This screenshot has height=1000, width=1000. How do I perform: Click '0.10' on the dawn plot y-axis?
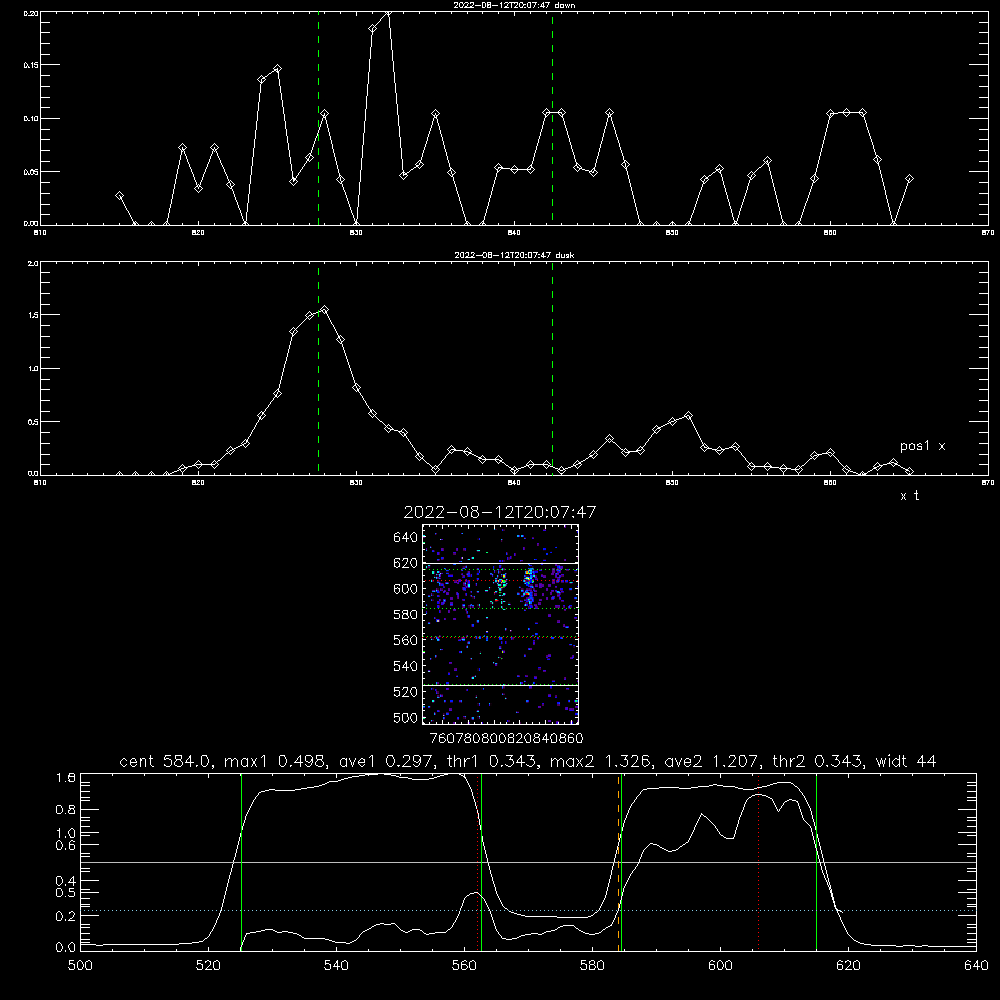pyautogui.click(x=31, y=119)
